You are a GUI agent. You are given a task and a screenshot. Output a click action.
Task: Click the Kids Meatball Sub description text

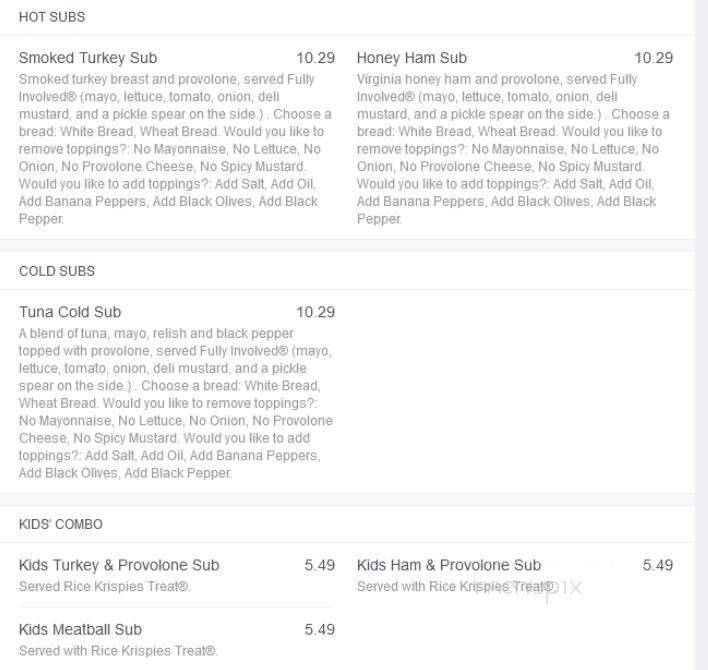click(x=118, y=651)
